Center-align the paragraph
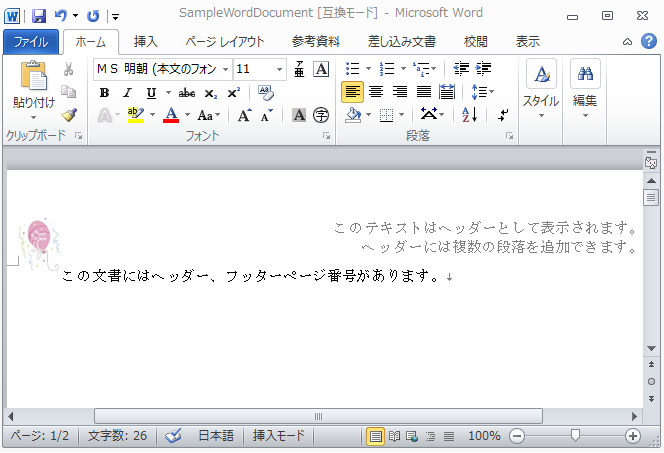Image resolution: width=664 pixels, height=453 pixels. pyautogui.click(x=376, y=92)
